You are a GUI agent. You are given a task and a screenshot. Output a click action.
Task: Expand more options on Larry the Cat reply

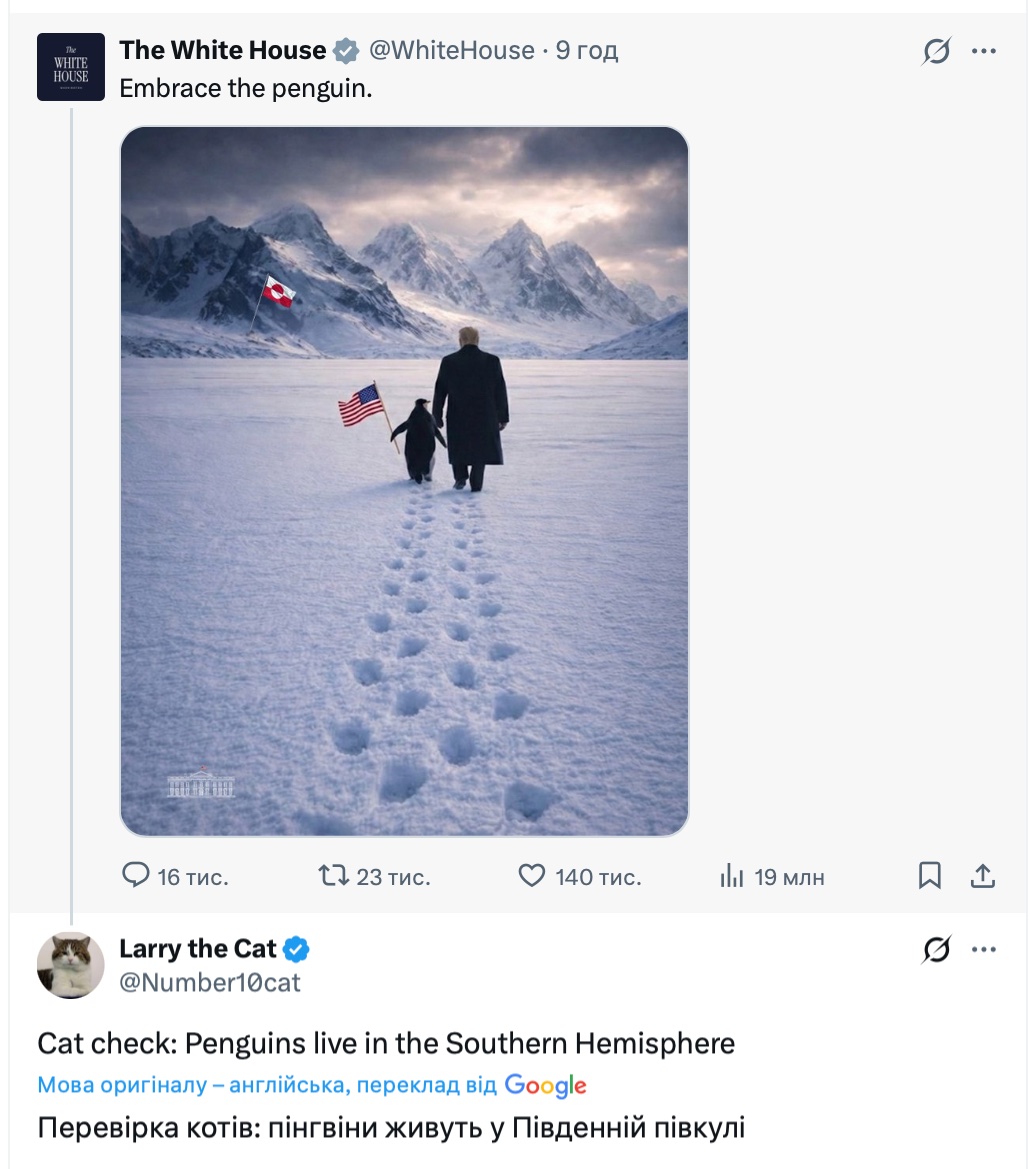coord(984,950)
